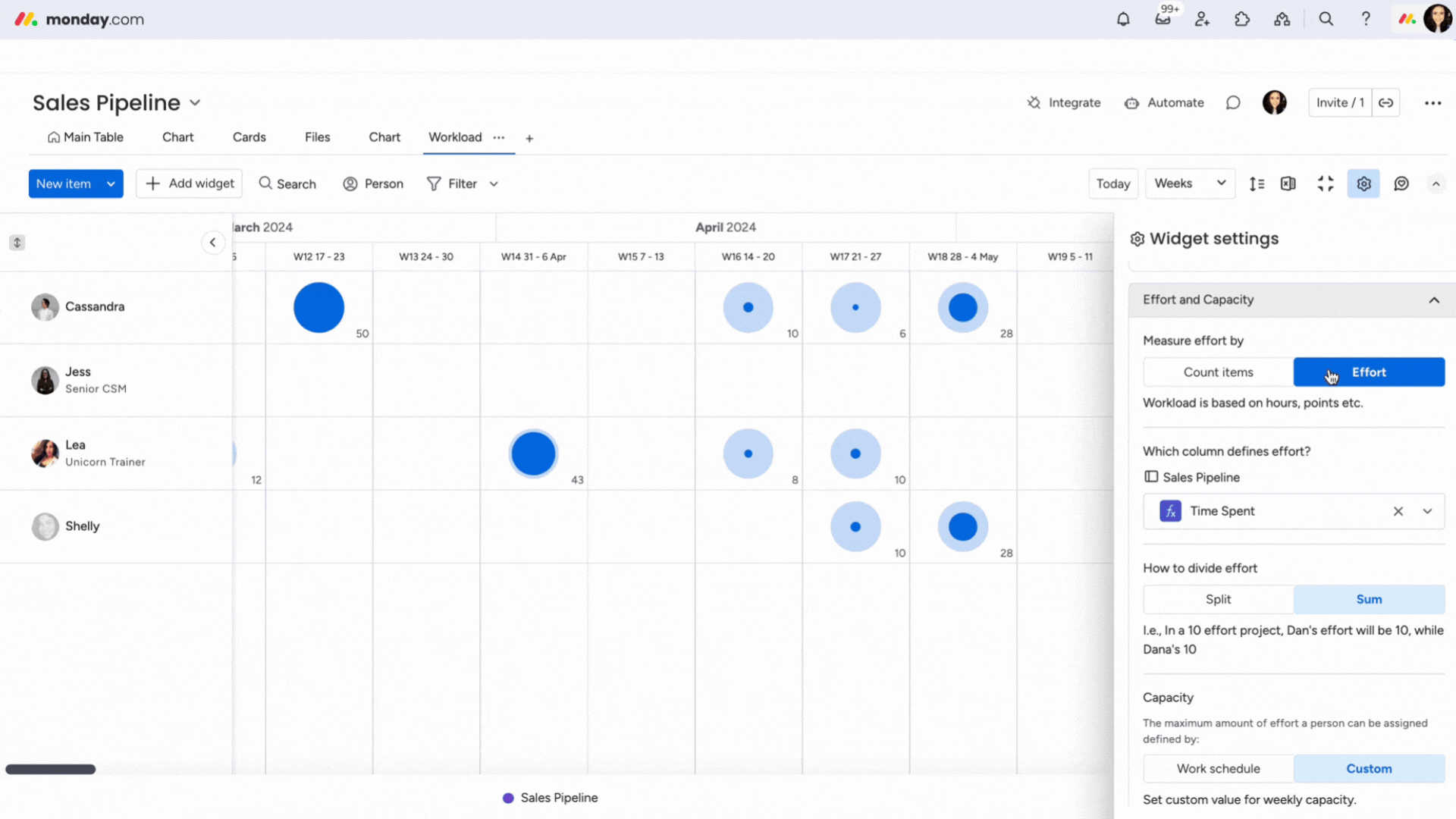This screenshot has width=1456, height=819.
Task: Export workload to Excel icon
Action: (1288, 184)
